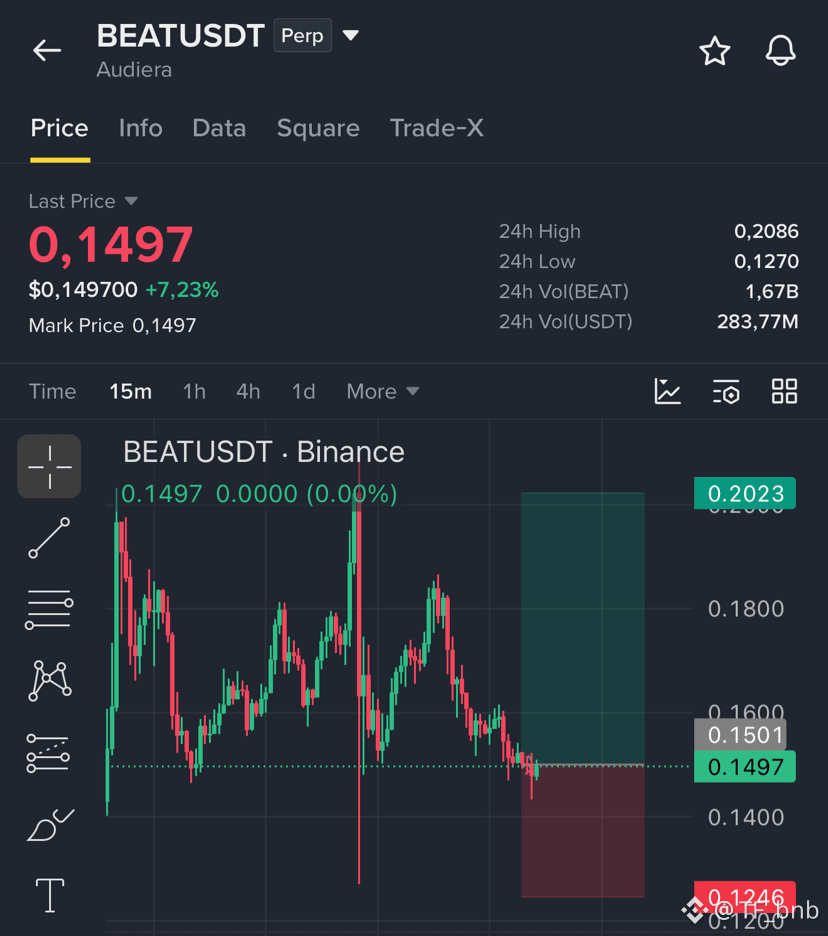Switch to the Data tab
The height and width of the screenshot is (936, 828).
[219, 128]
